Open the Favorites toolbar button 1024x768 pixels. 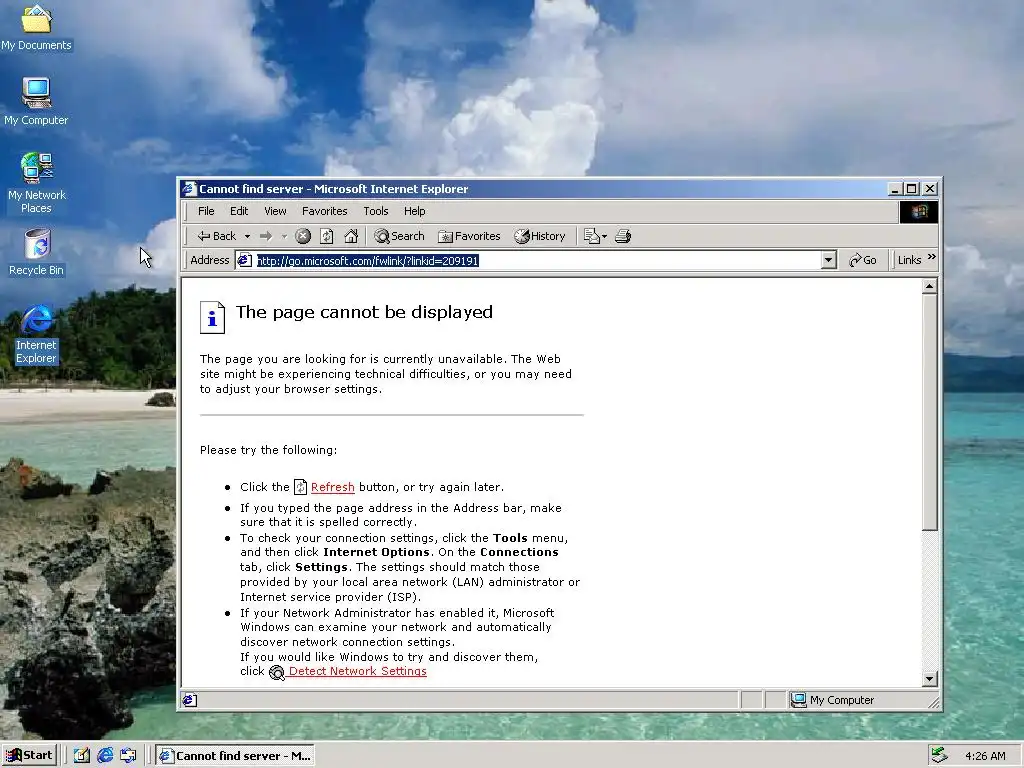469,236
